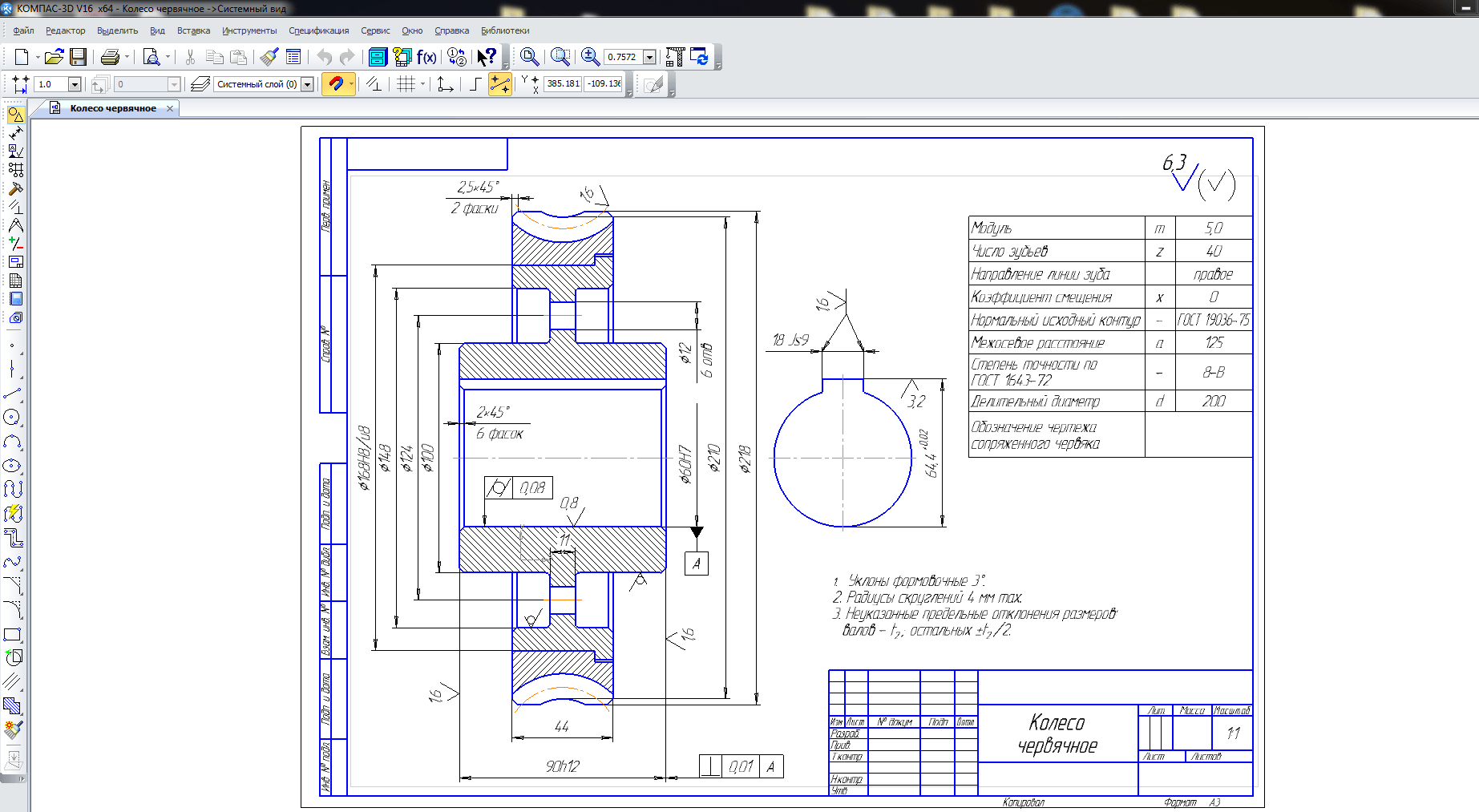The image size is (1479, 812).
Task: Open the Print icon in toolbar
Action: click(110, 57)
